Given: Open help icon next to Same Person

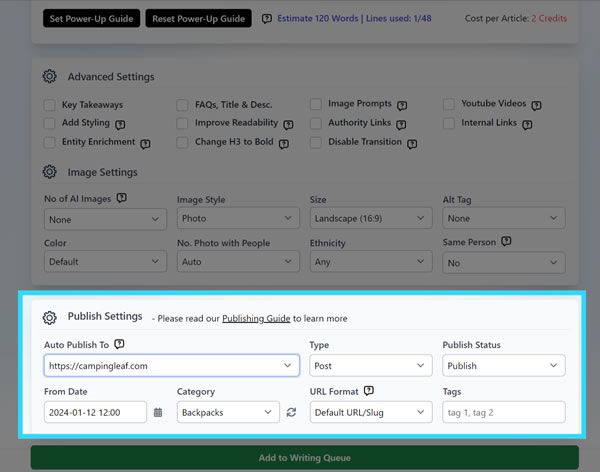Looking at the screenshot, I should [x=506, y=241].
